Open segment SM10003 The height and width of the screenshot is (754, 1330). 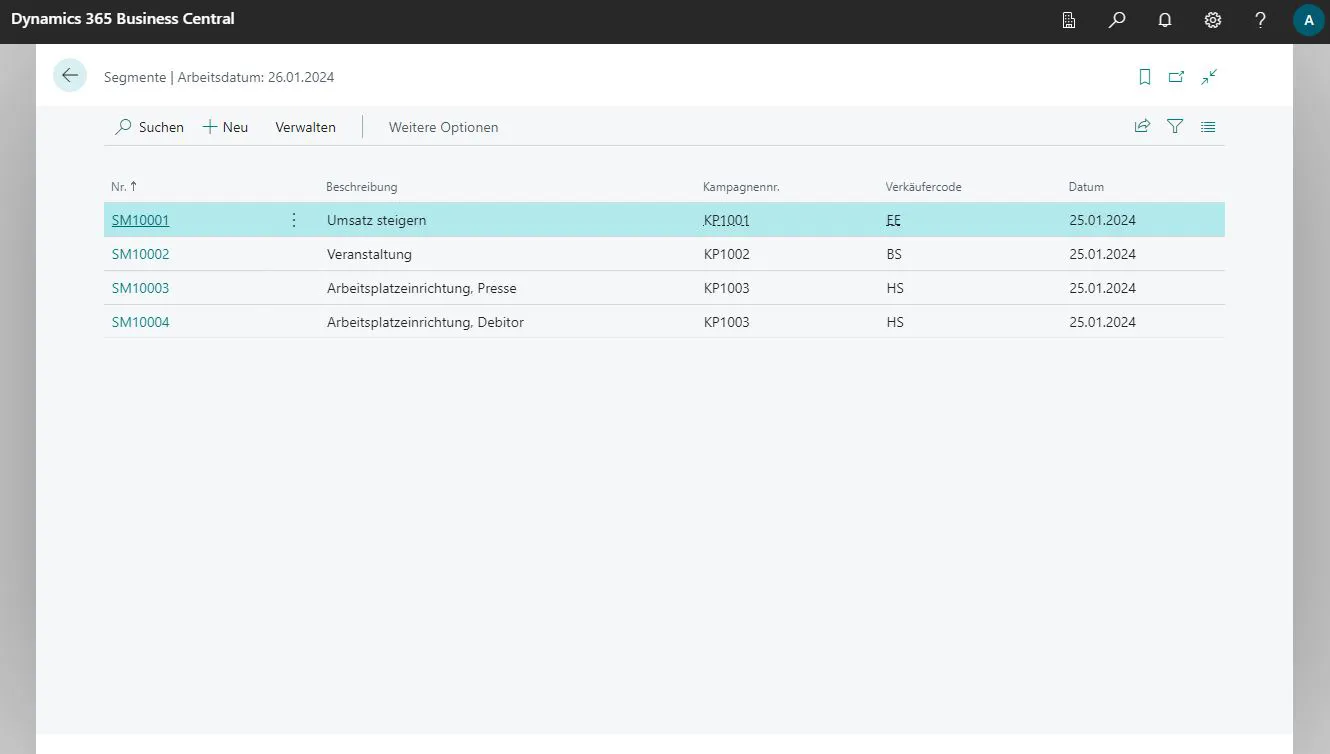141,288
